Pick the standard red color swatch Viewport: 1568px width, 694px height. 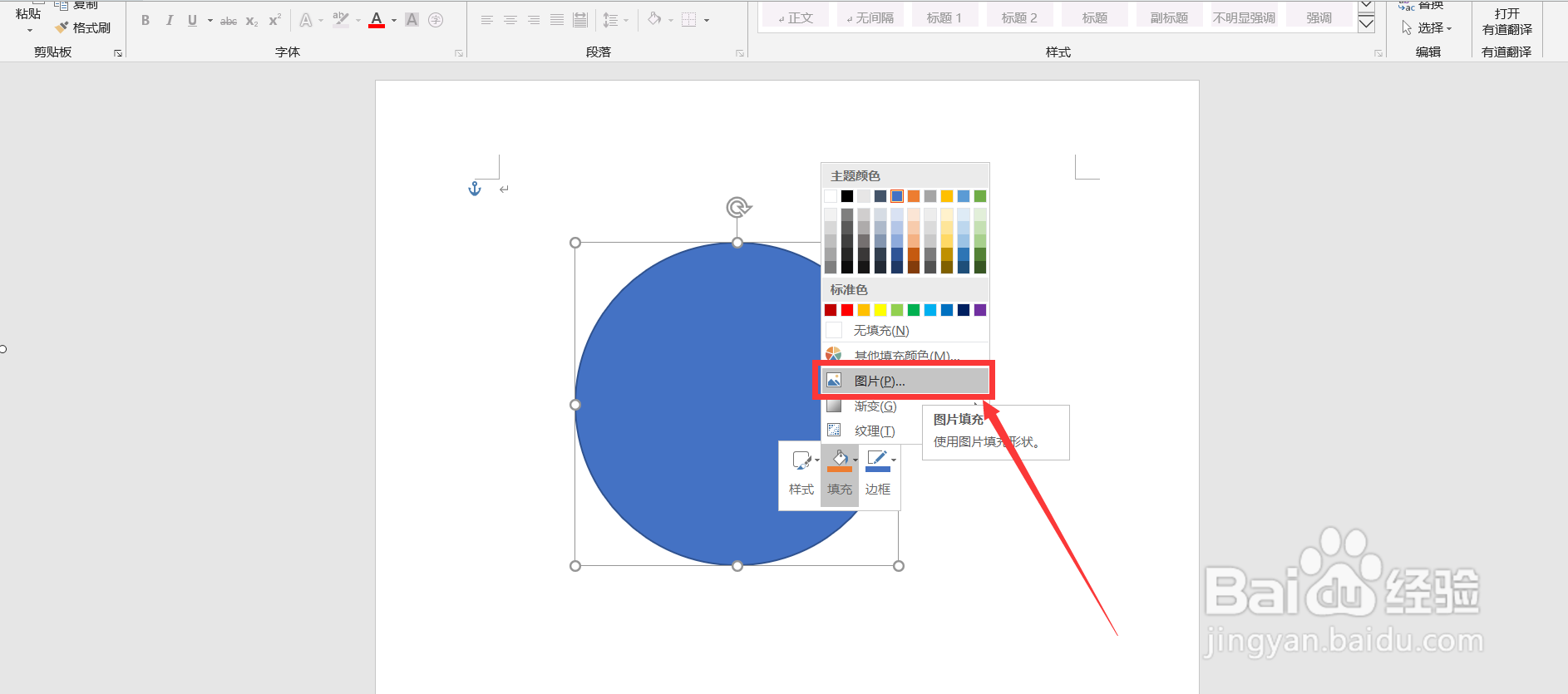click(x=847, y=310)
